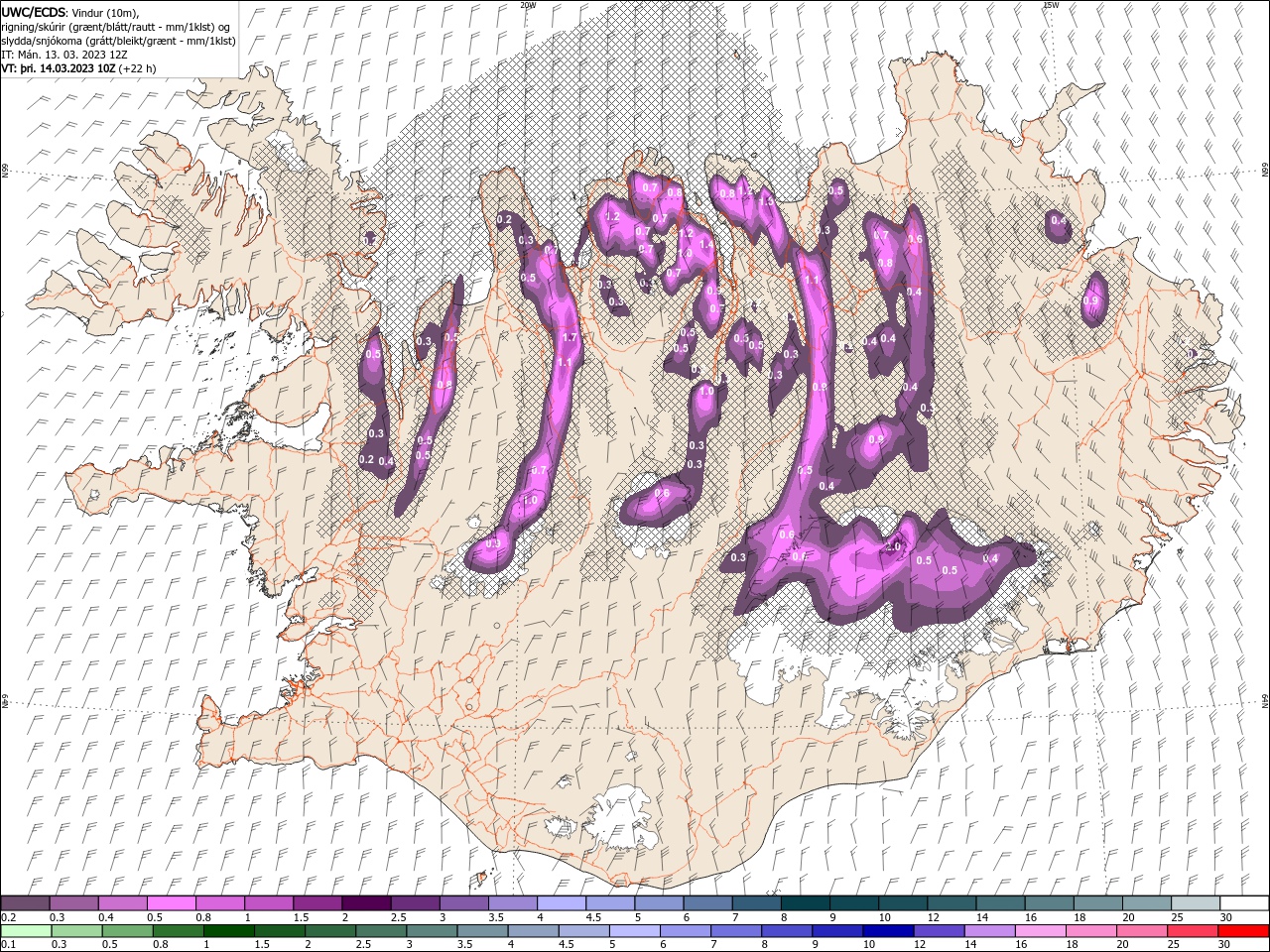
Task: Click the '25' label on rain scale
Action: [x=1175, y=945]
